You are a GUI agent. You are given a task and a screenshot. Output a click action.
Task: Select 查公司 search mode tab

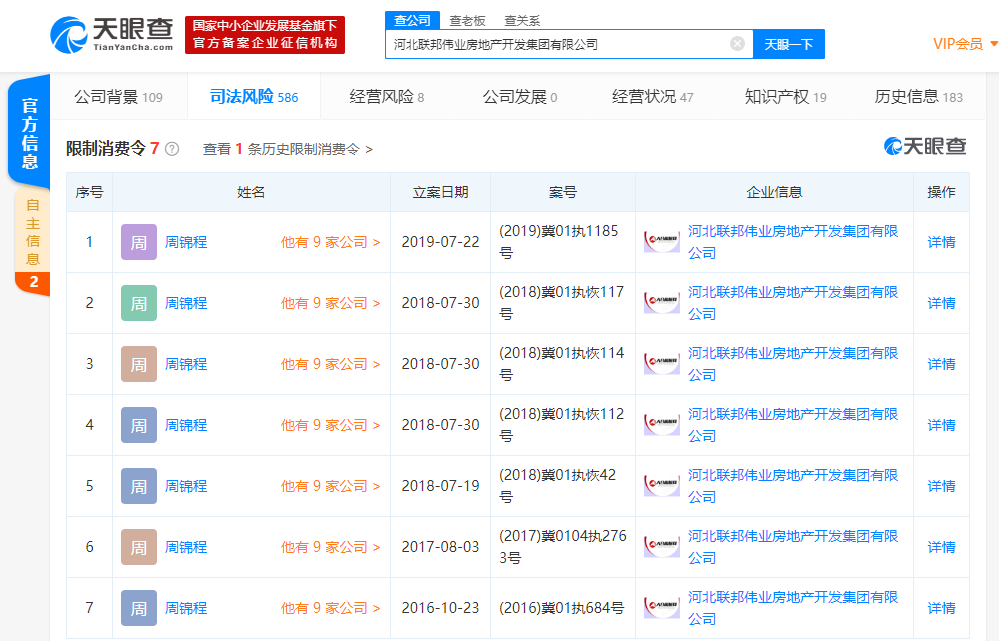pyautogui.click(x=412, y=20)
